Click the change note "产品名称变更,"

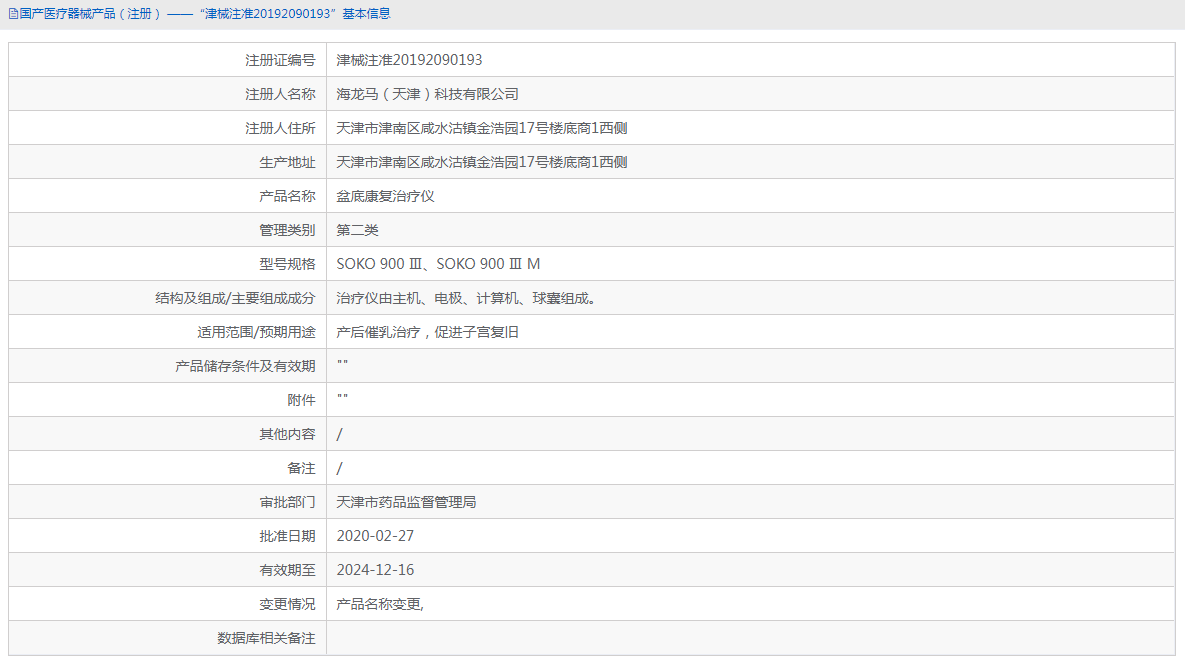[379, 604]
